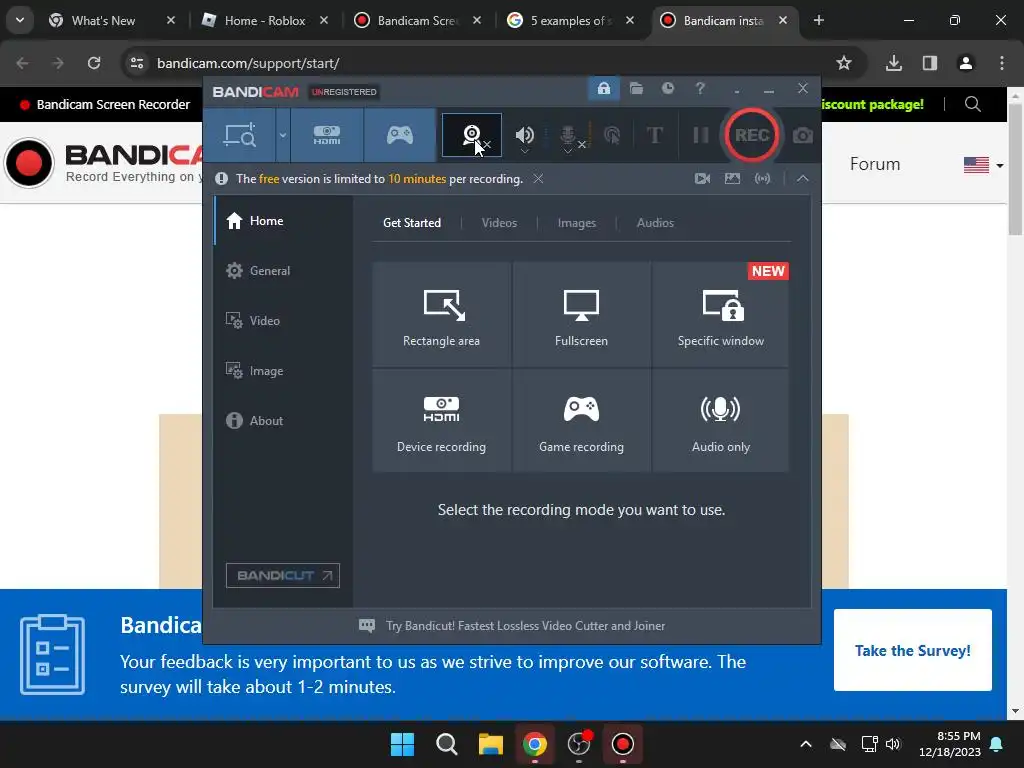1024x768 pixels.
Task: Click the image icon in info bar
Action: [732, 178]
